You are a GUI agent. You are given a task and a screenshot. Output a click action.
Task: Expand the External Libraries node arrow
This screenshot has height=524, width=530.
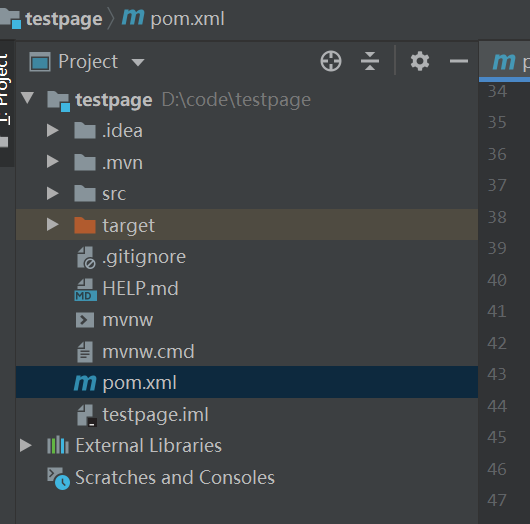coord(26,445)
